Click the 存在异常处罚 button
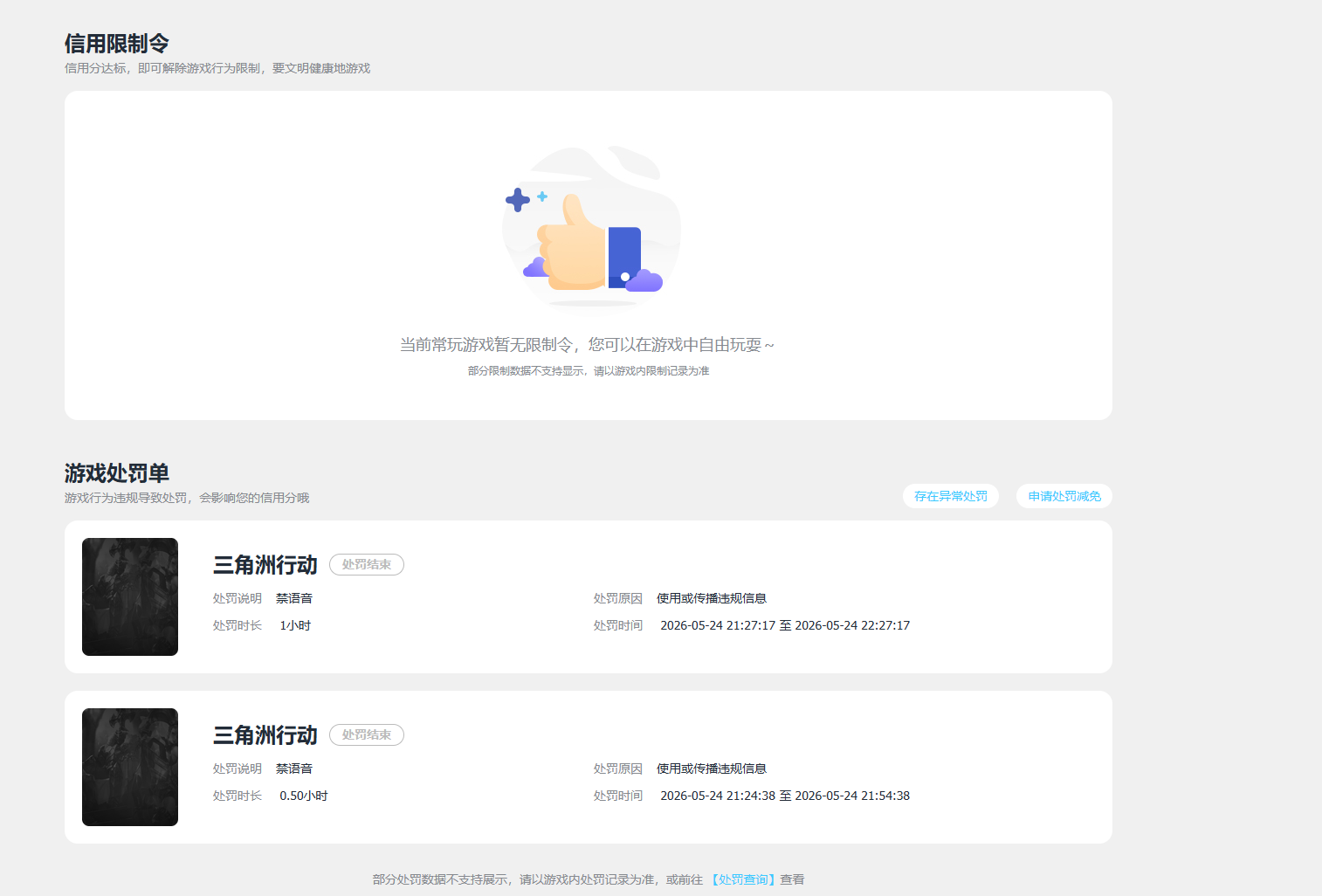Image resolution: width=1322 pixels, height=896 pixels. (x=950, y=496)
